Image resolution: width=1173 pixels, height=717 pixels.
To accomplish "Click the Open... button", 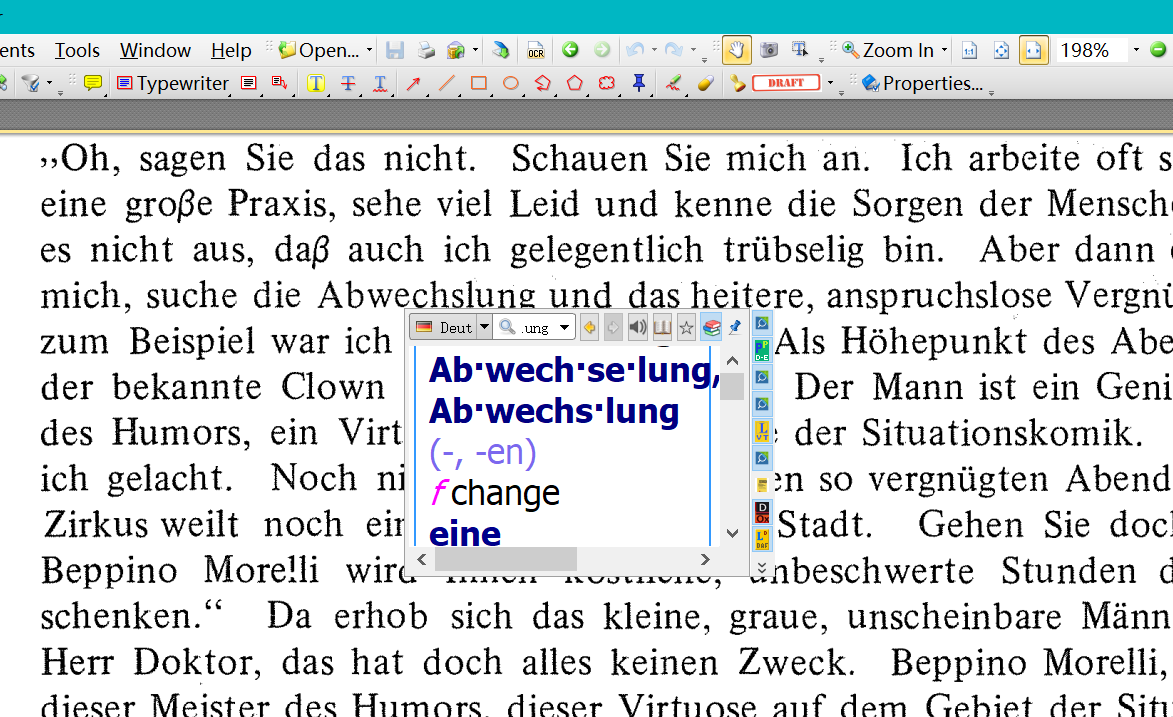I will pyautogui.click(x=319, y=50).
